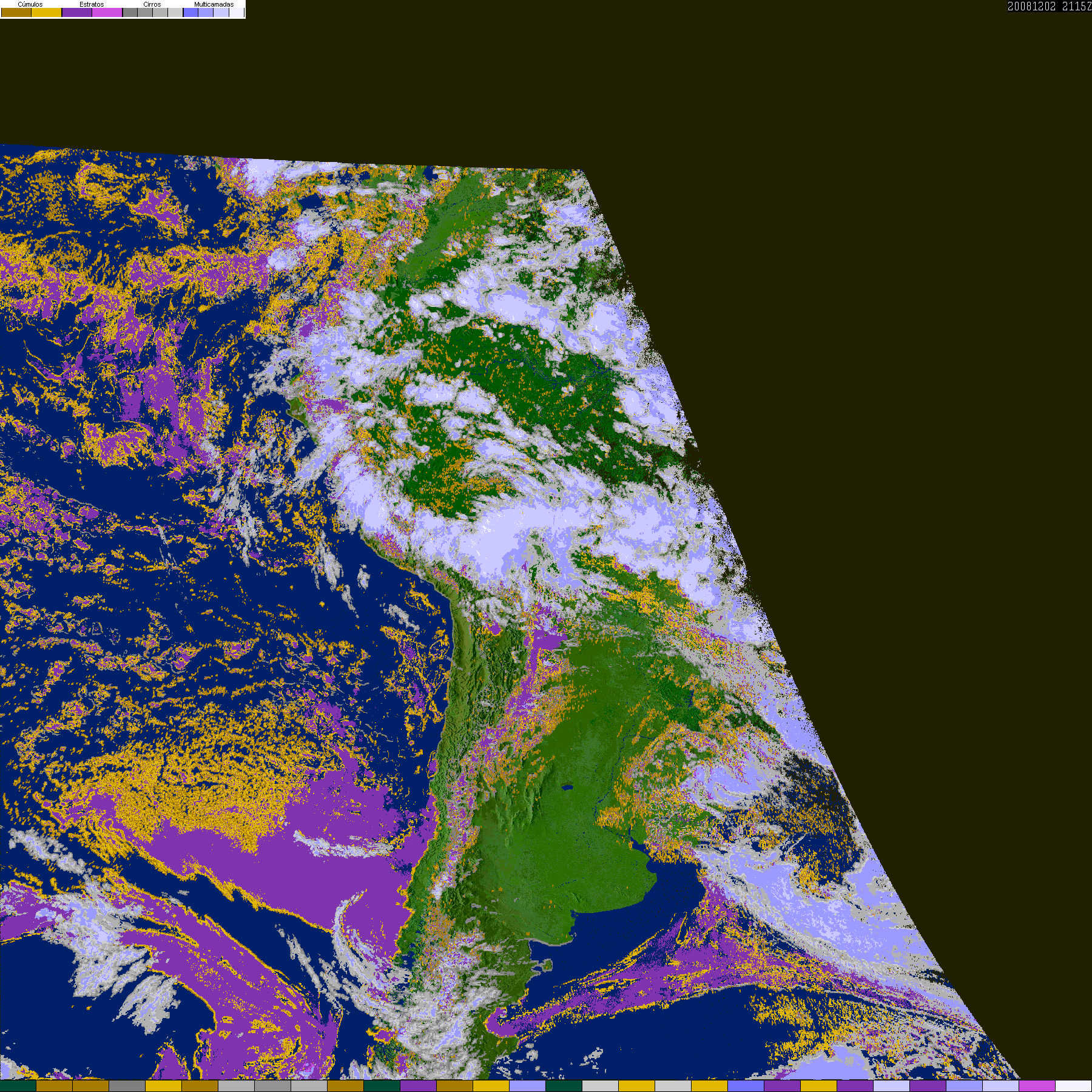Click the near-white Multicamadas legend swatch
This screenshot has height=1092, width=1092.
click(237, 12)
